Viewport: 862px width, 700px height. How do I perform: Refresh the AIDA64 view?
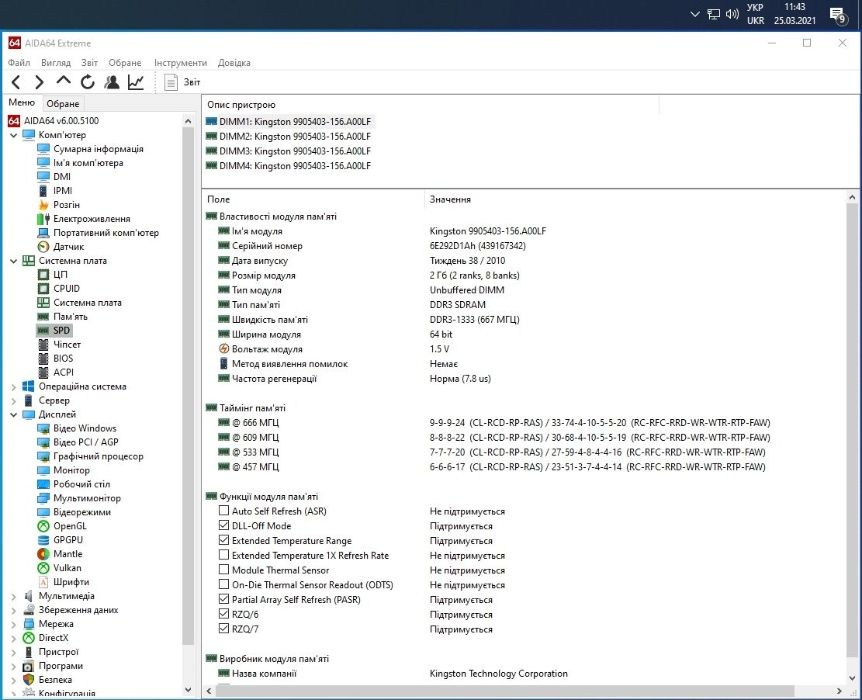tap(87, 82)
